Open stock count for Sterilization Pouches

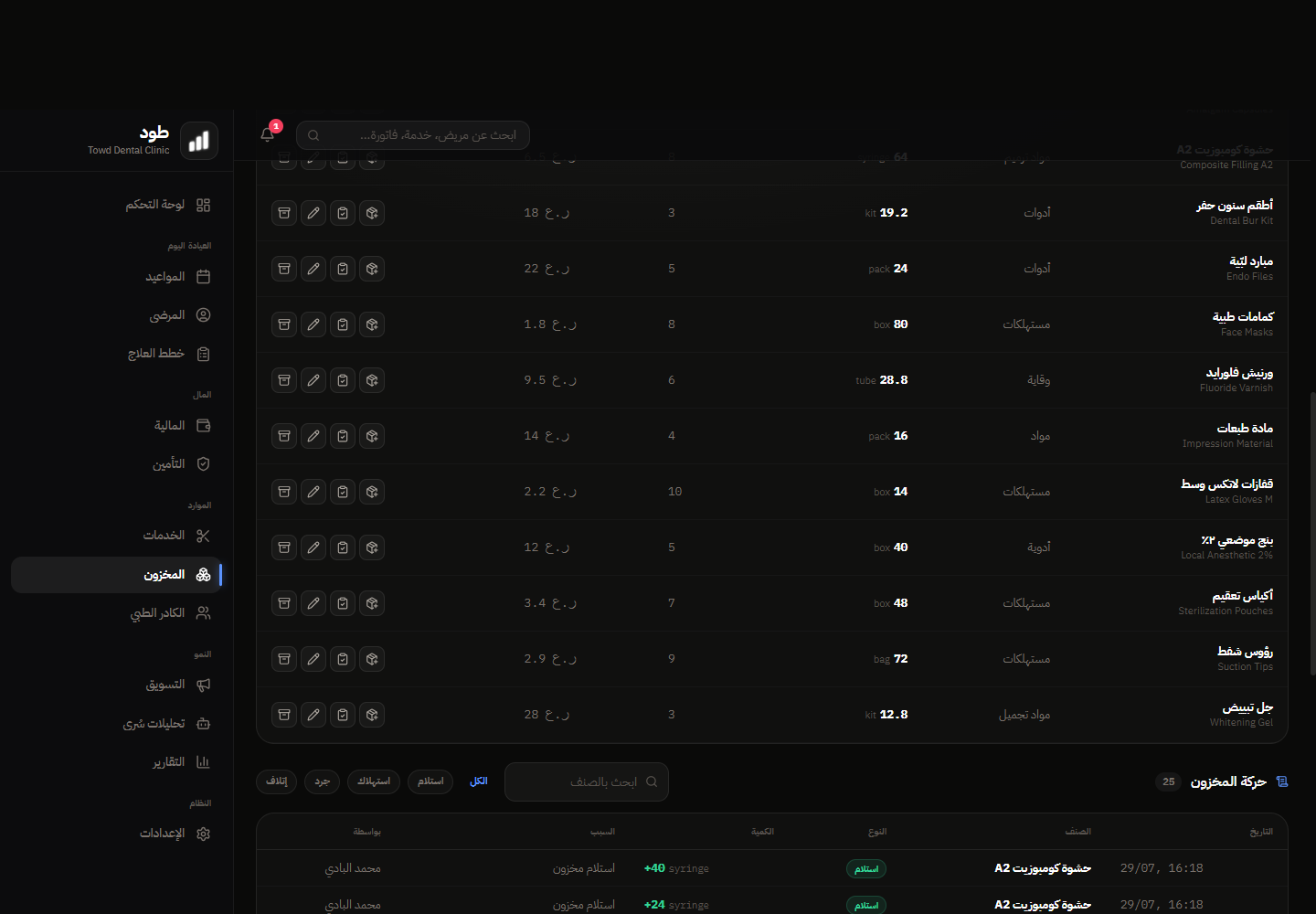click(x=343, y=603)
